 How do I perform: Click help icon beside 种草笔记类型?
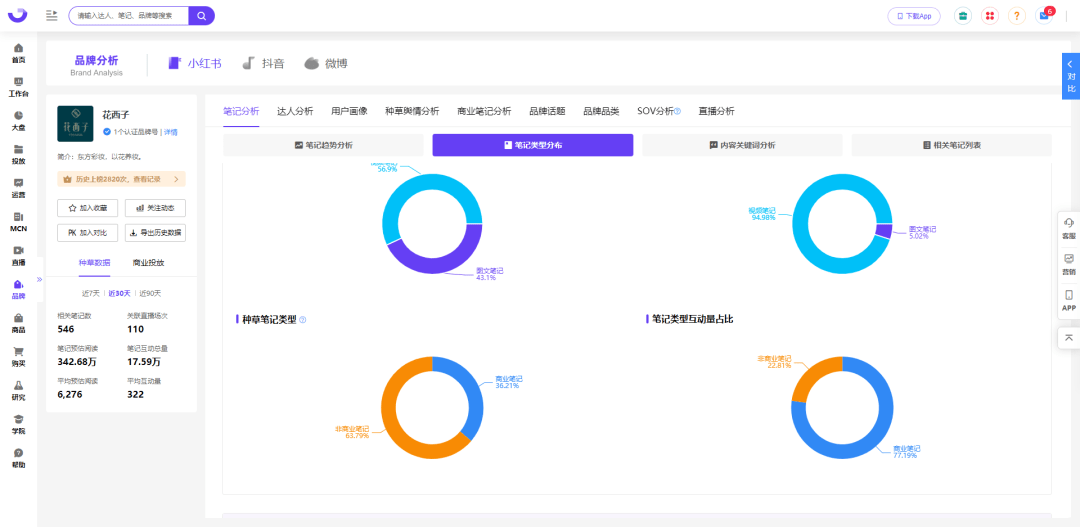pos(303,320)
